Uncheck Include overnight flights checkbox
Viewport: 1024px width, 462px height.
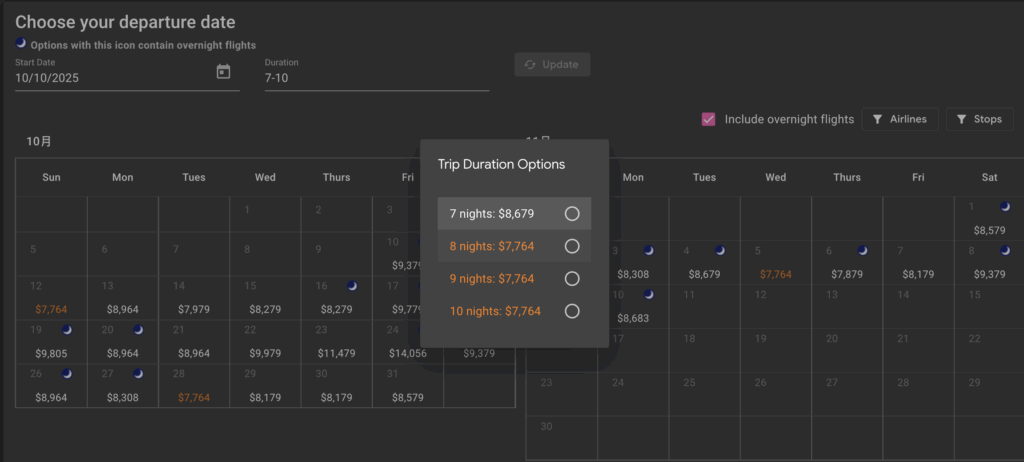709,119
